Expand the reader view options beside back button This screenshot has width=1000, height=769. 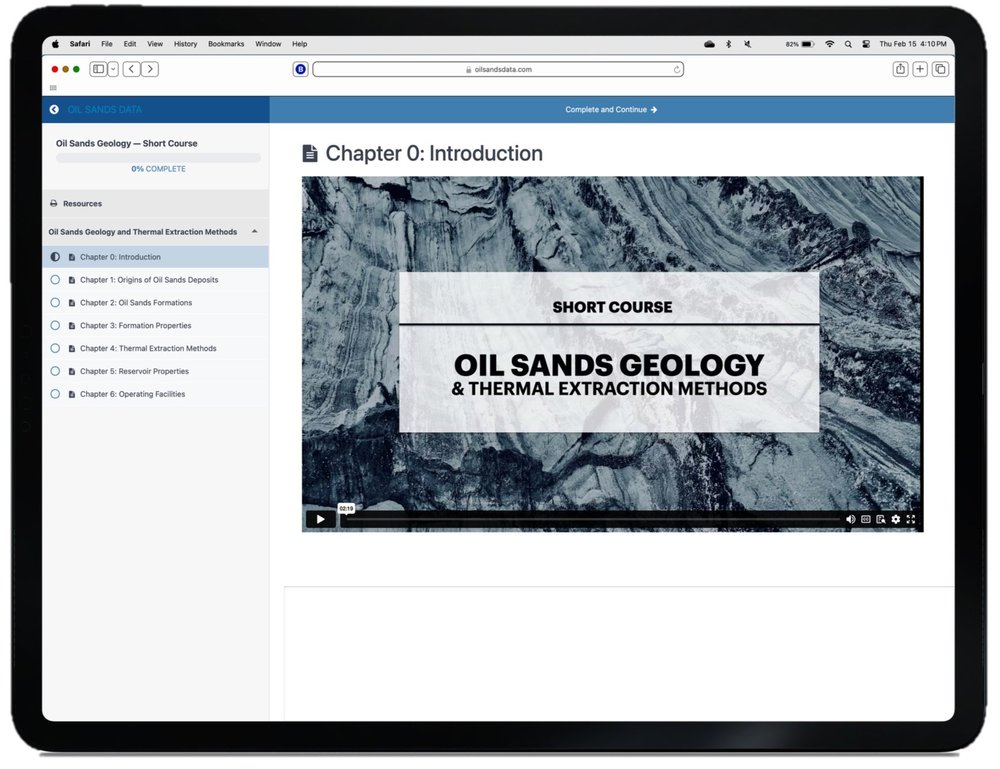(x=114, y=69)
